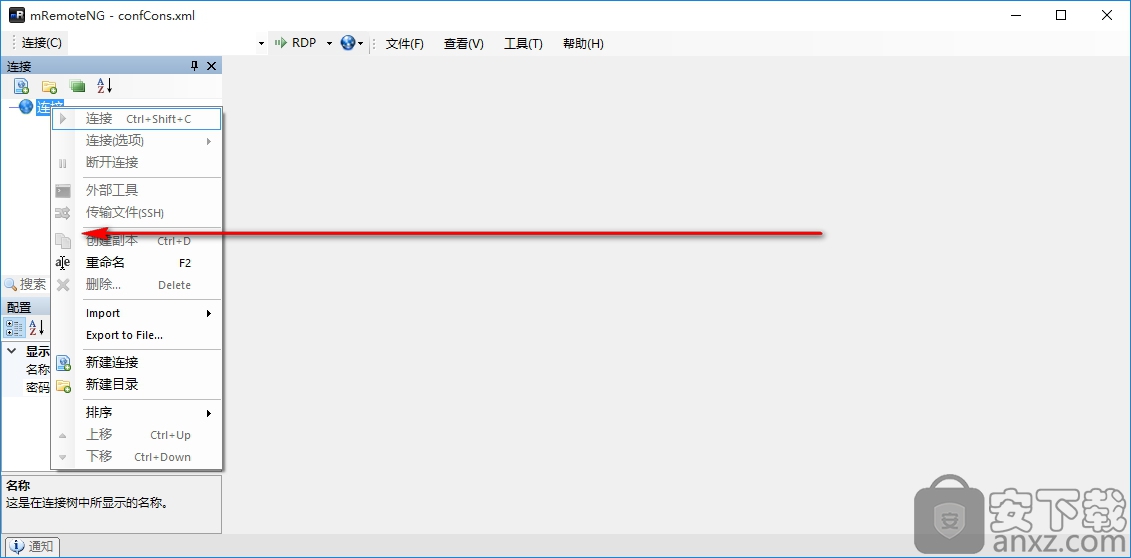Open the 帮助(H) menu

point(583,44)
